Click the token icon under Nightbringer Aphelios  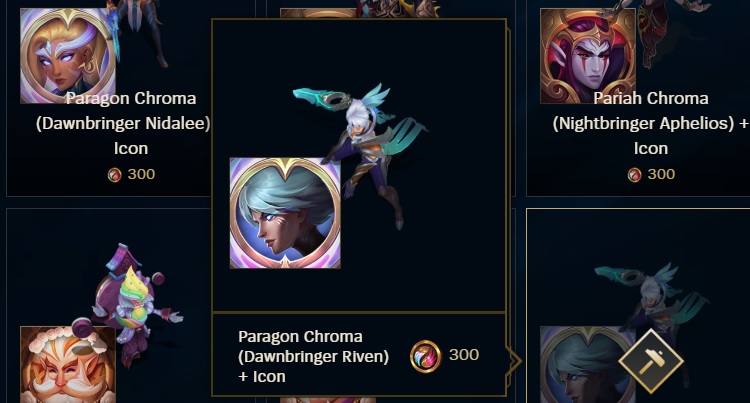pos(634,175)
